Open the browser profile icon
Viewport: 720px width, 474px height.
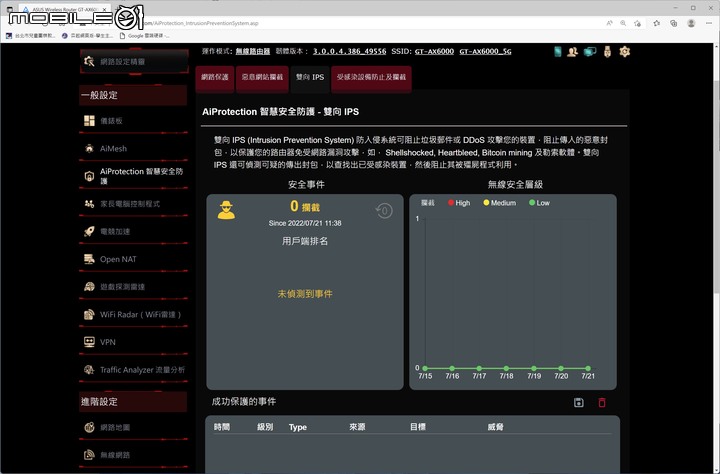(691, 23)
